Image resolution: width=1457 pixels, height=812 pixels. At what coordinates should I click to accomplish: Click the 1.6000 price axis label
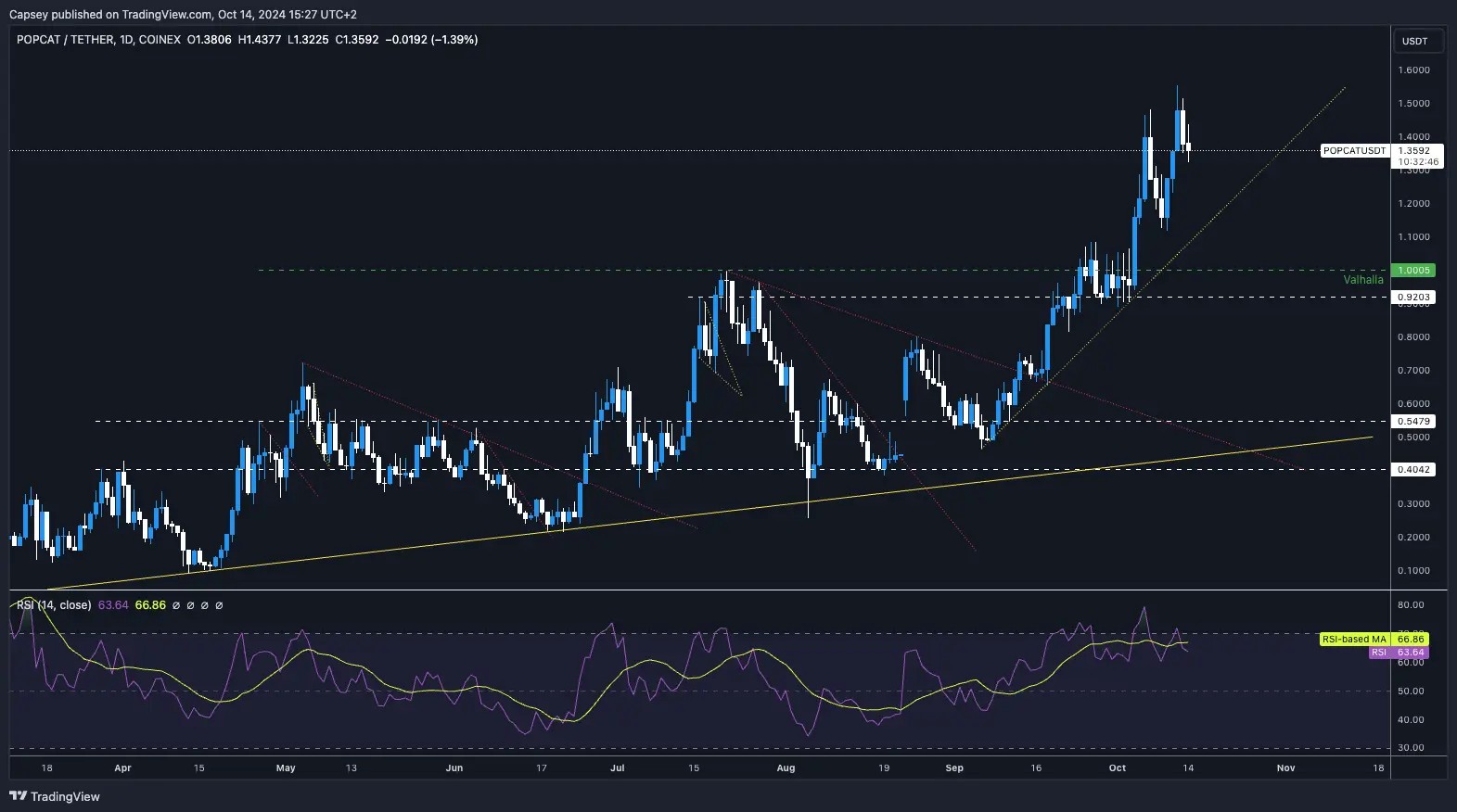(x=1414, y=70)
